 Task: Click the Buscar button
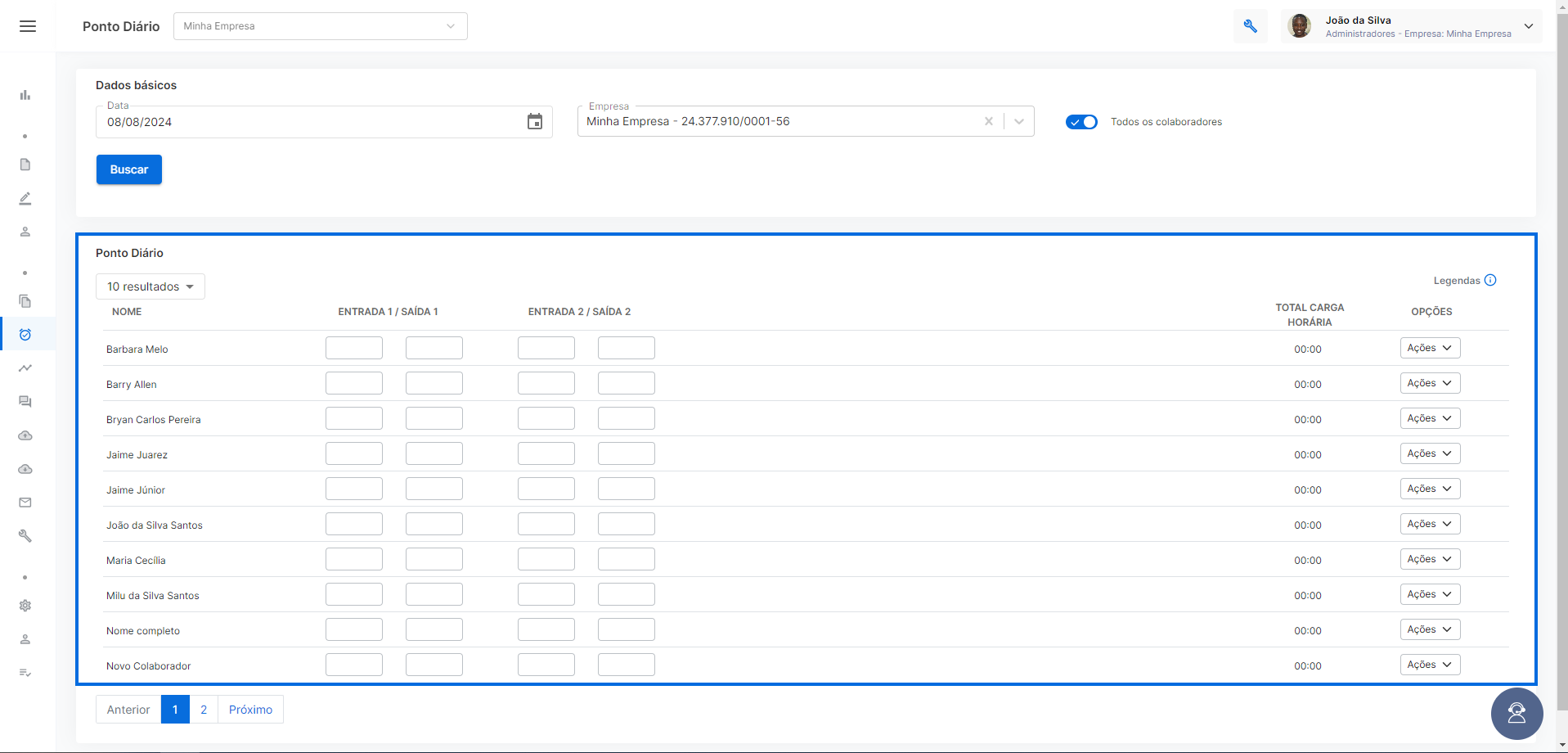point(129,169)
